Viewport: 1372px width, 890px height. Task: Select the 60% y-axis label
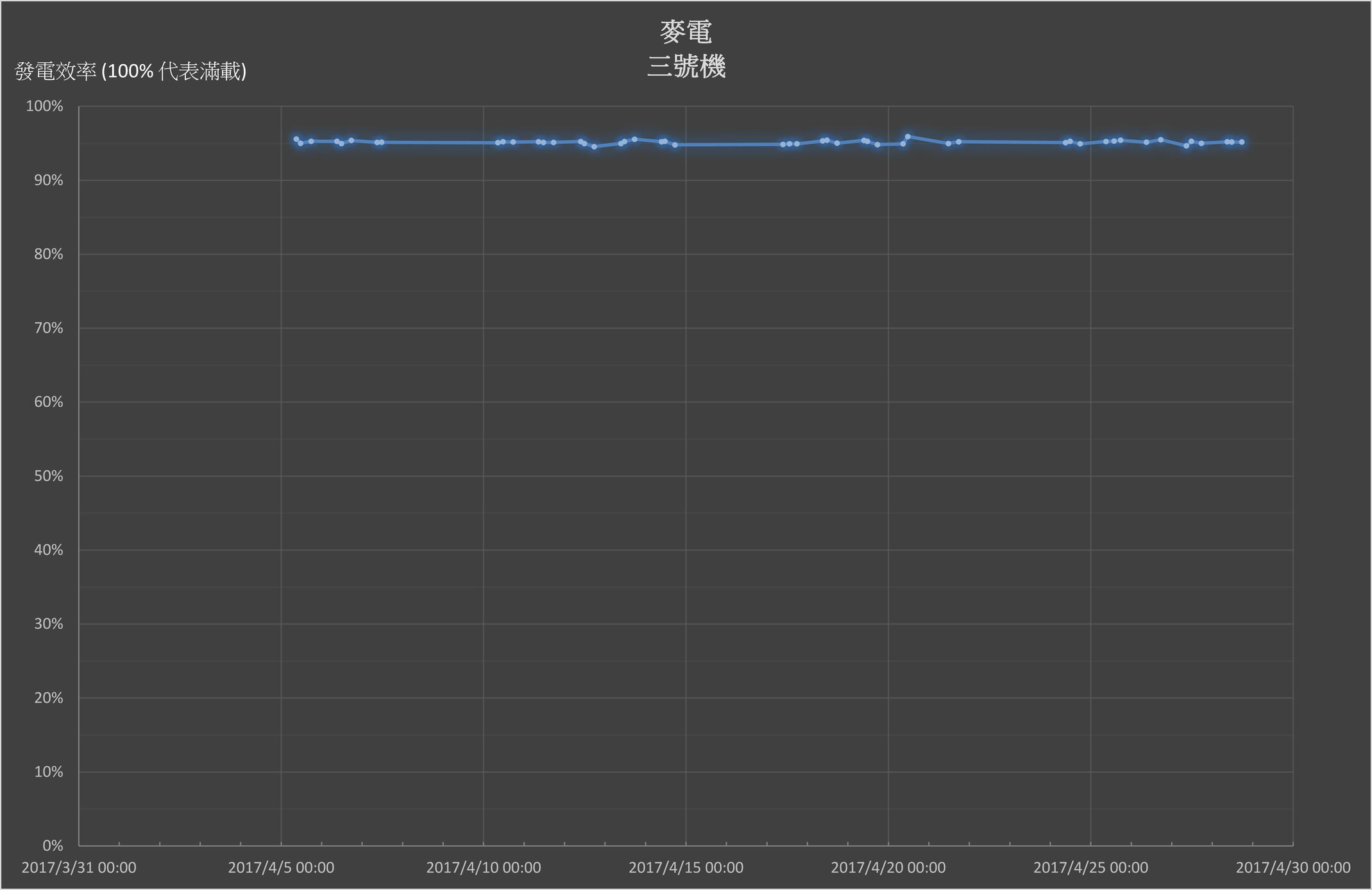pyautogui.click(x=49, y=402)
